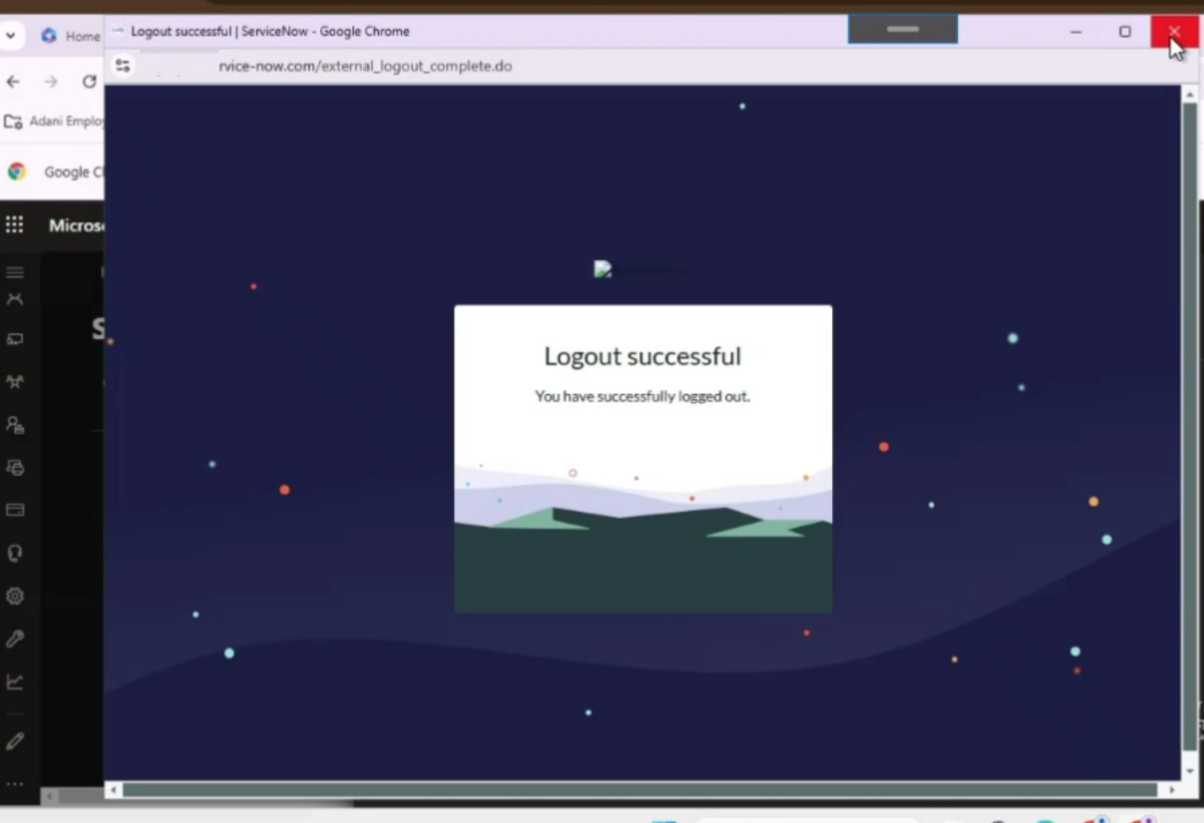Open the Microsoft 365 app launcher grid

[14, 222]
